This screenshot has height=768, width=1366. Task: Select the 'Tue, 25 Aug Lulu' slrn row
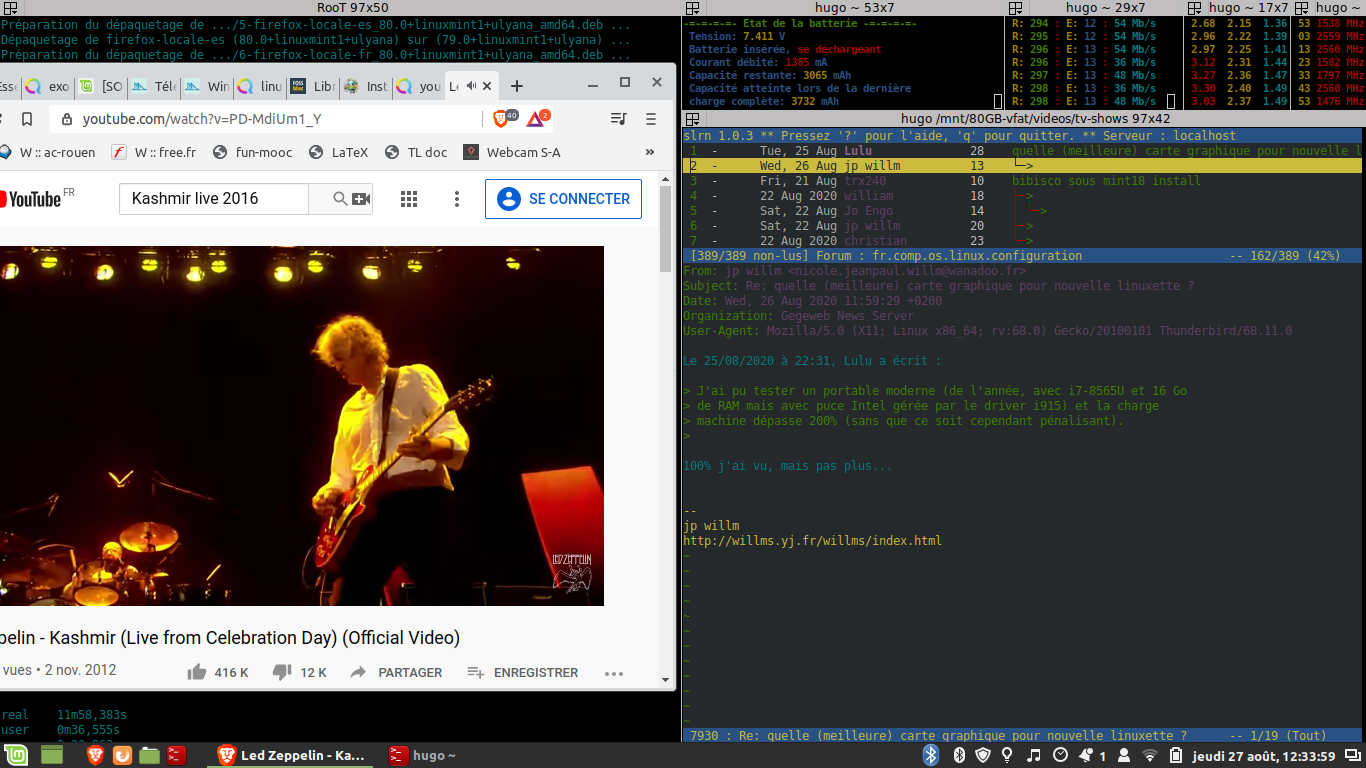point(1022,151)
